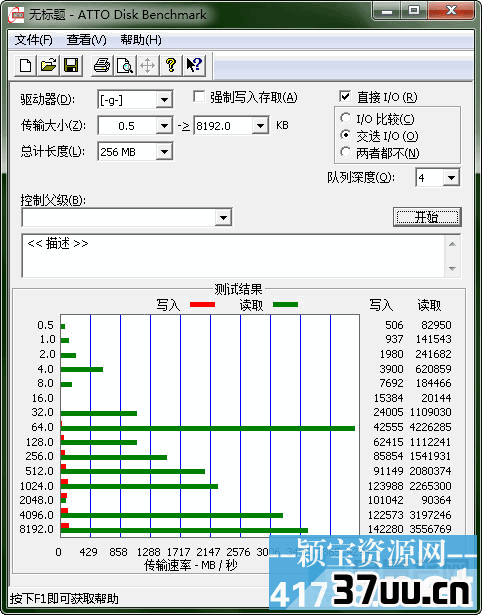Minimize the ATTO Disk Benchmark window
This screenshot has width=482, height=615.
point(387,11)
